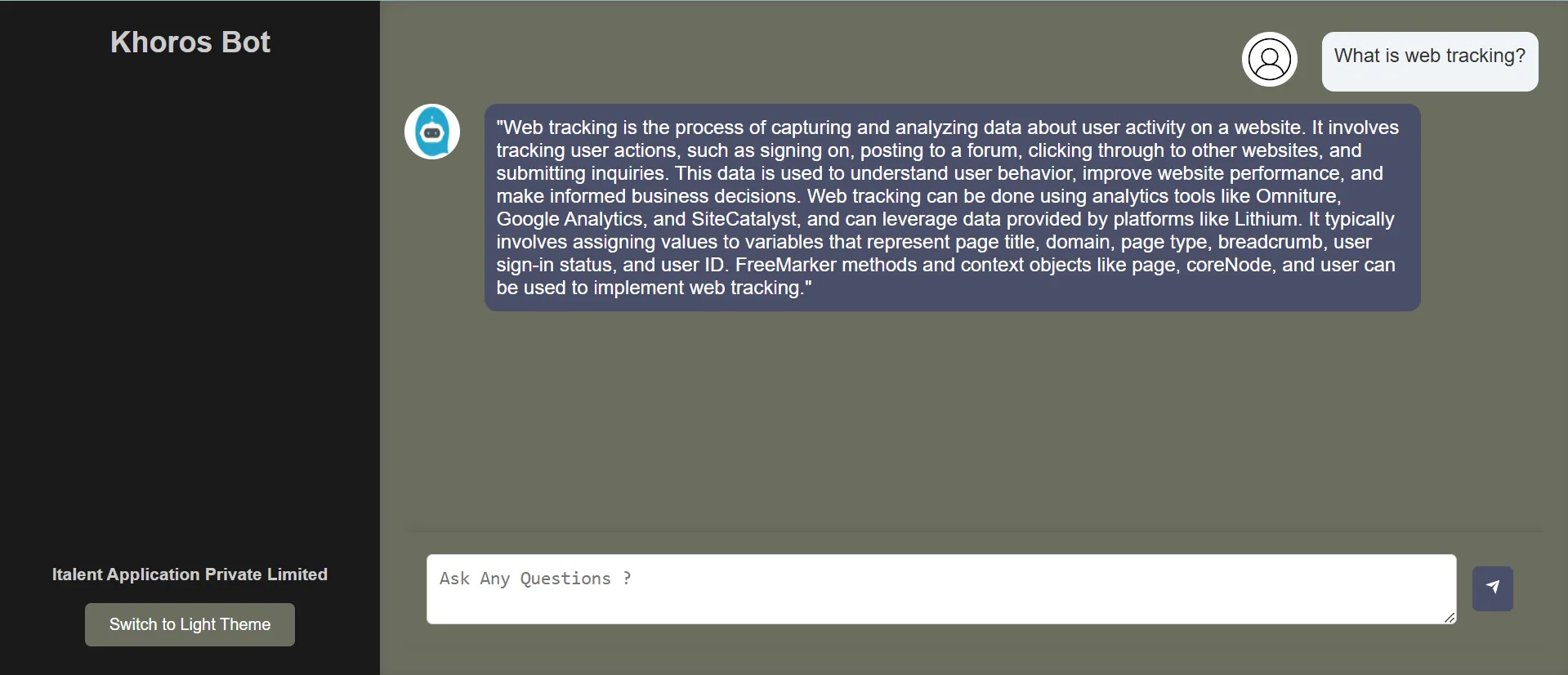Click the paper plane send icon

(x=1492, y=588)
